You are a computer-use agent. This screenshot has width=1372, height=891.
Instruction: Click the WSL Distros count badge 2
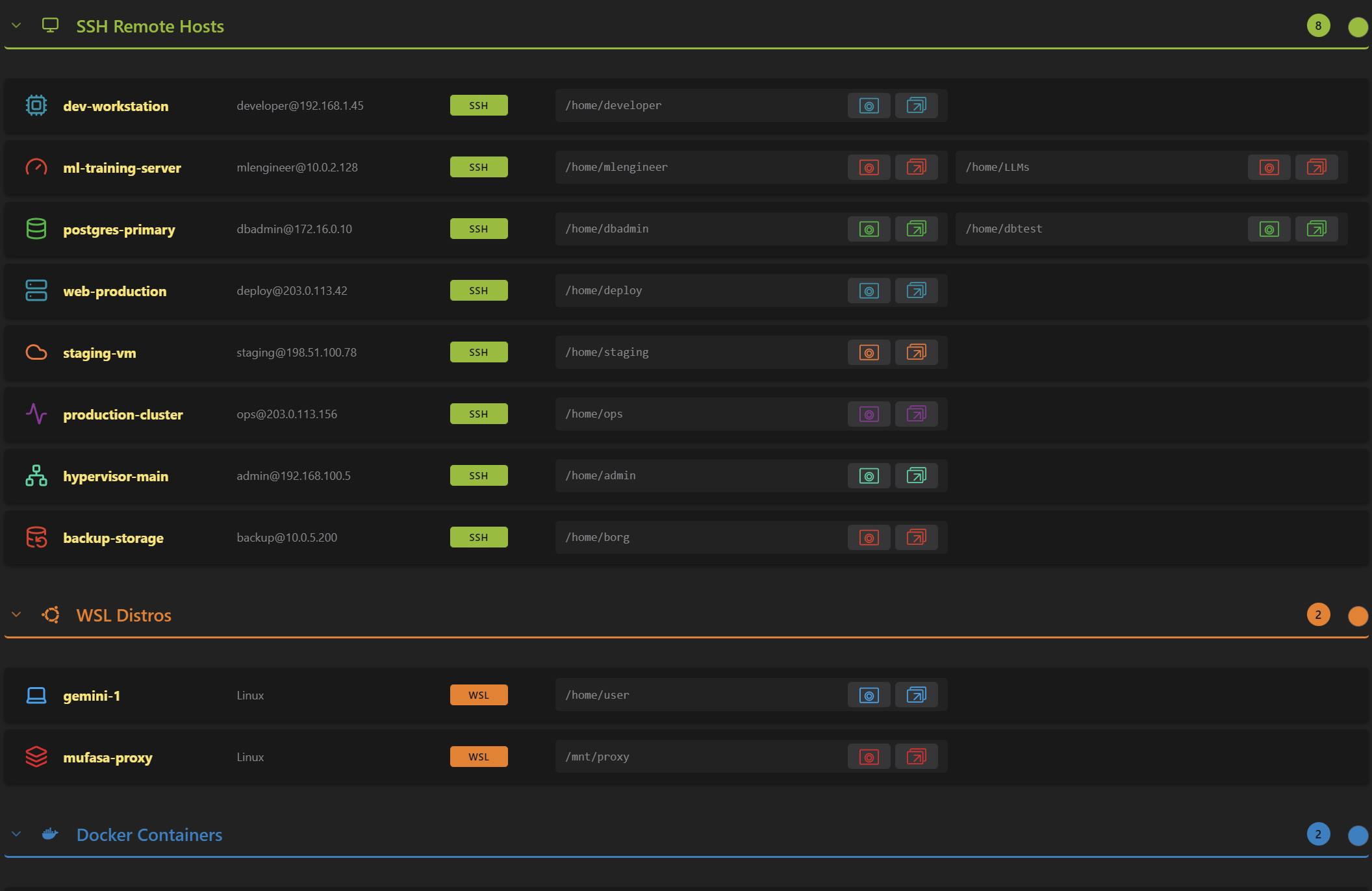(1318, 615)
